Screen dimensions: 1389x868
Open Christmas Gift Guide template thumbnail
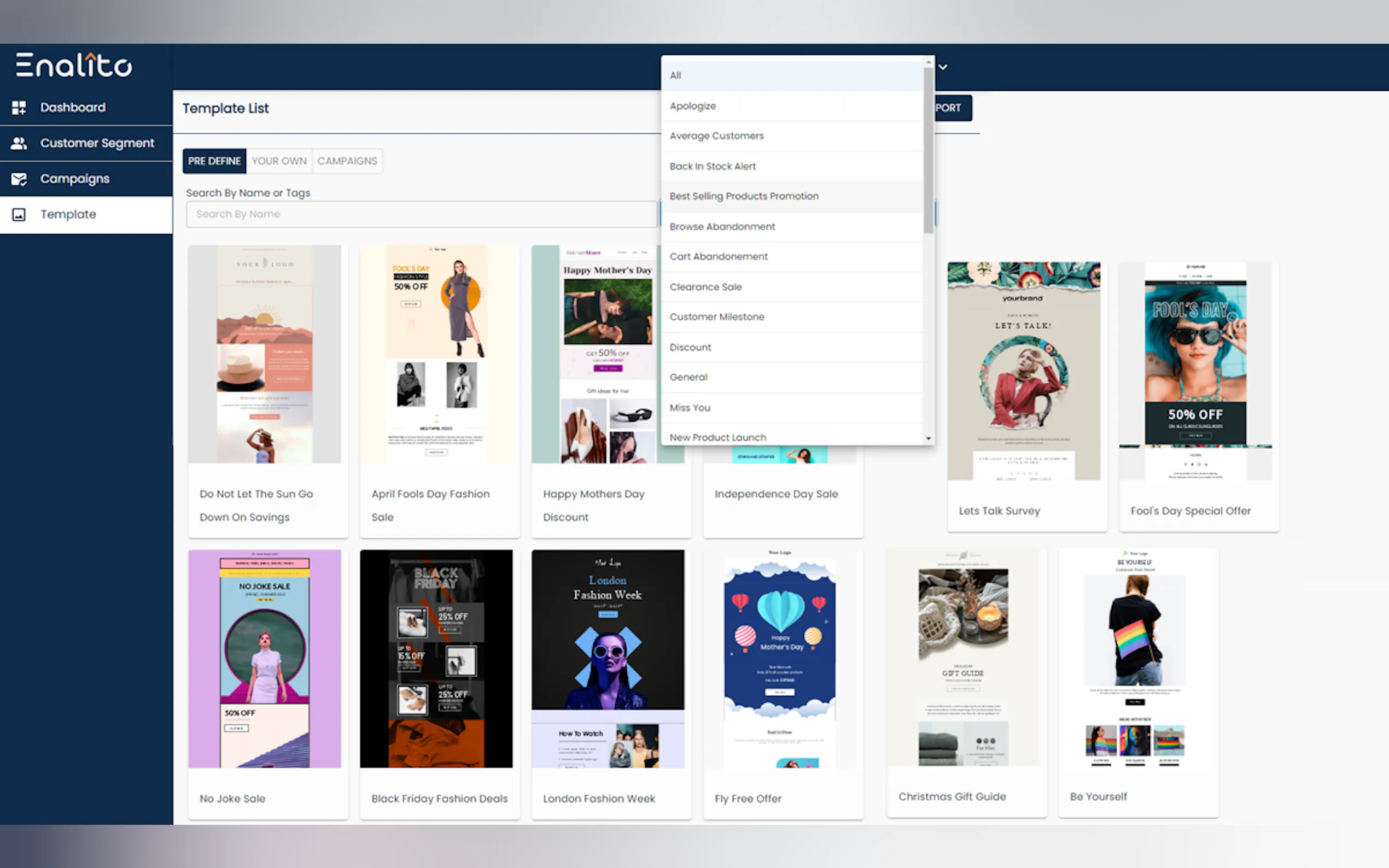pyautogui.click(x=964, y=658)
